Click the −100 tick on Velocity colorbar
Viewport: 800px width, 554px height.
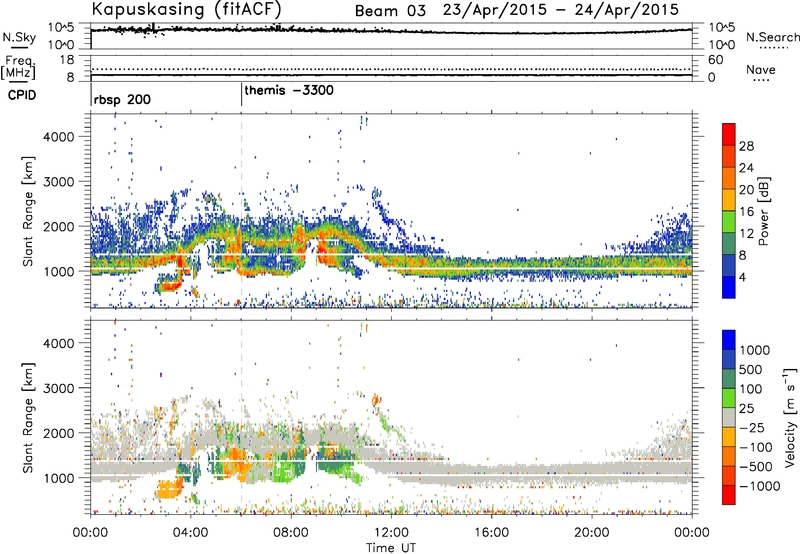pyautogui.click(x=756, y=447)
